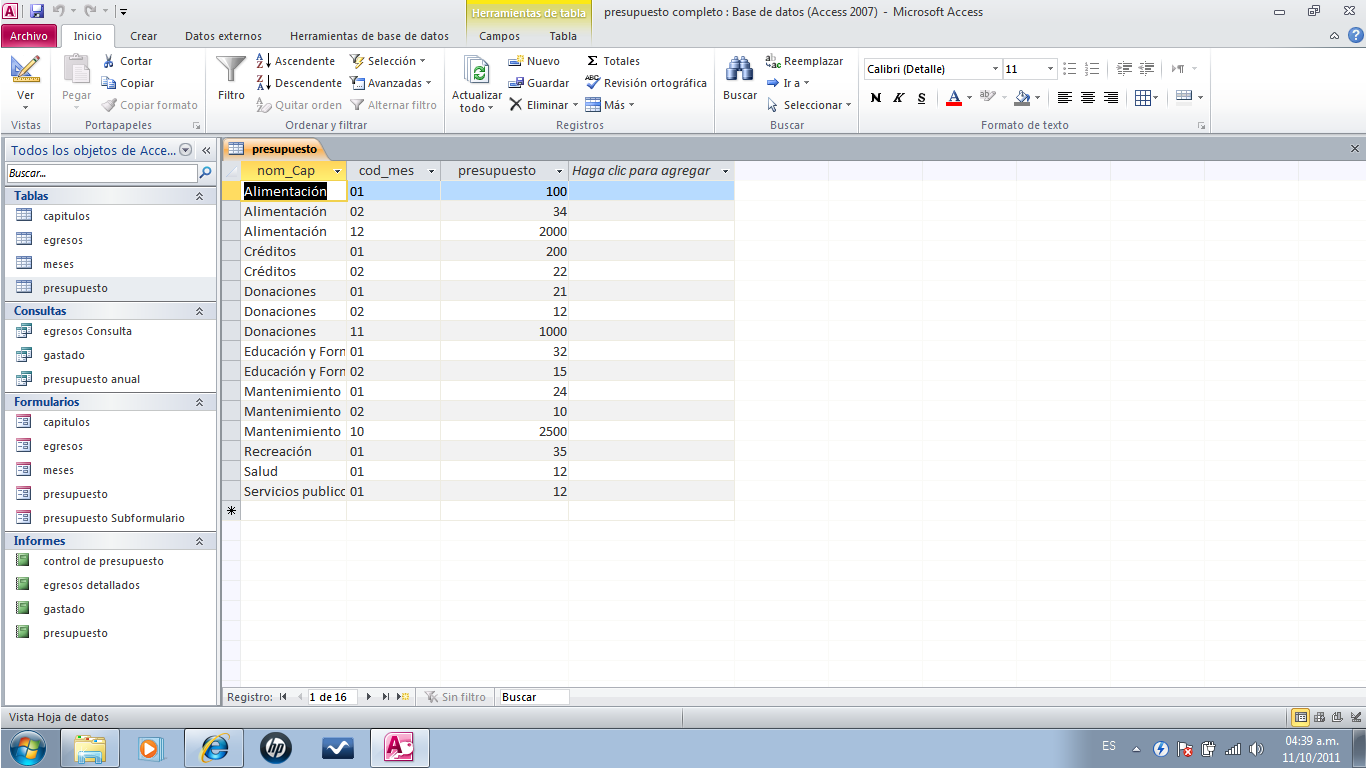Center text alignment in ribbon

click(x=1087, y=98)
